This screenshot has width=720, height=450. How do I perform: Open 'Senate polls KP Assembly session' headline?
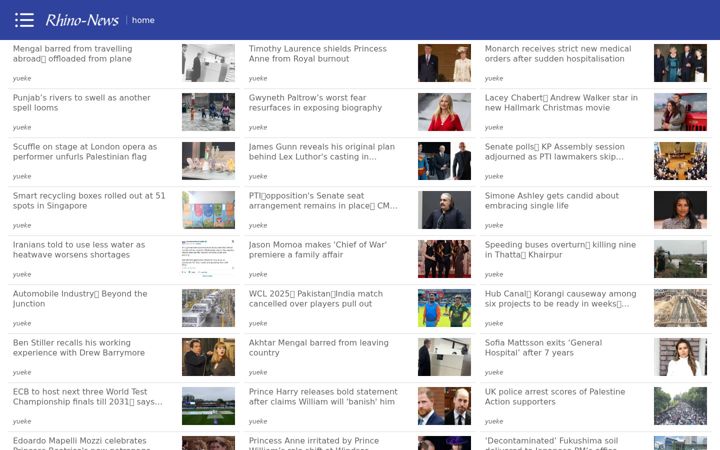tap(555, 152)
